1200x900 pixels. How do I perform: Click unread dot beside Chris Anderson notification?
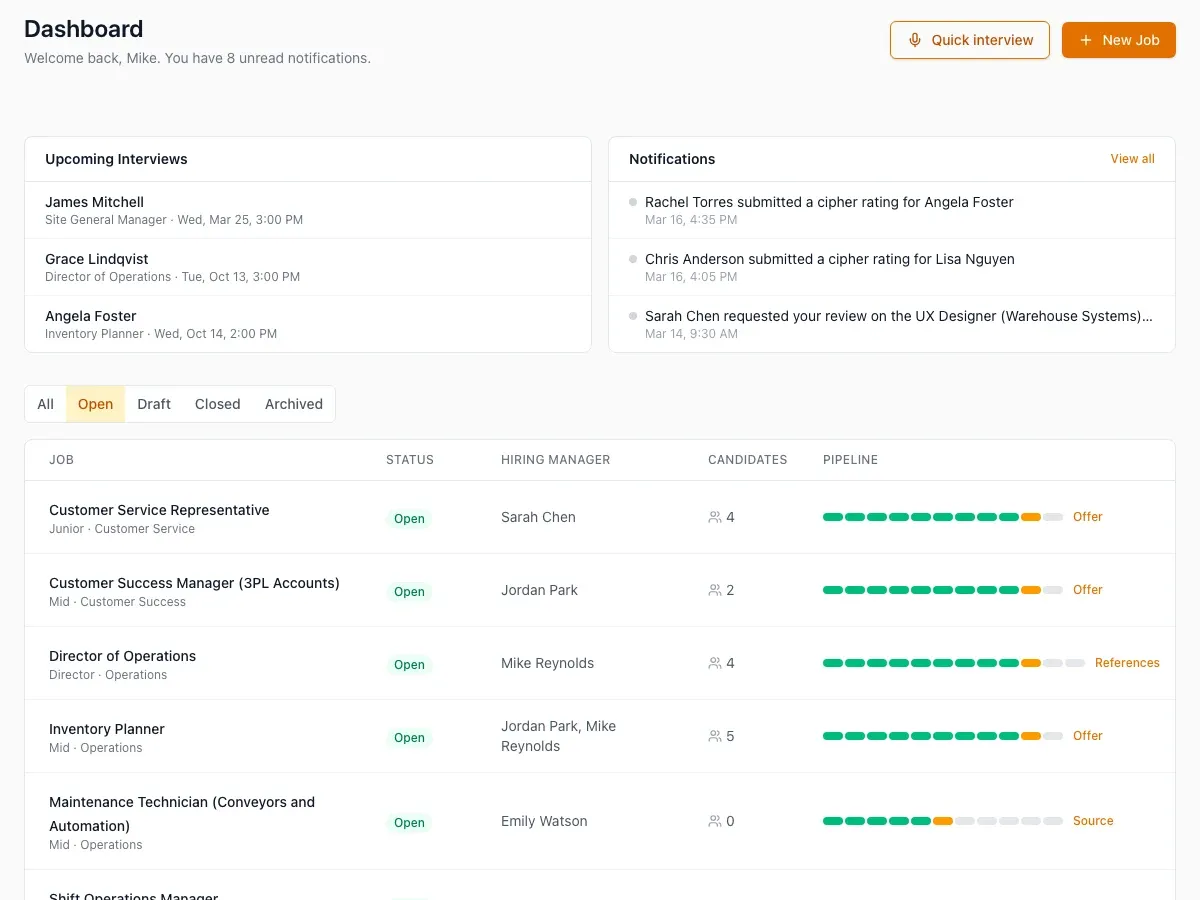click(633, 259)
